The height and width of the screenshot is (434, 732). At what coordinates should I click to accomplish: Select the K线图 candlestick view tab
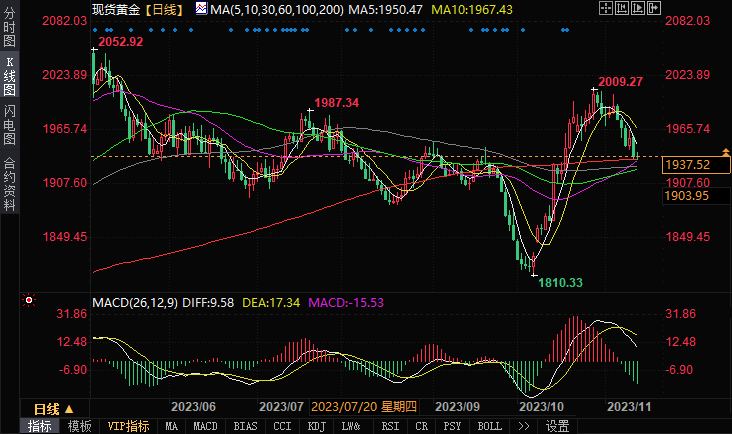(9, 76)
